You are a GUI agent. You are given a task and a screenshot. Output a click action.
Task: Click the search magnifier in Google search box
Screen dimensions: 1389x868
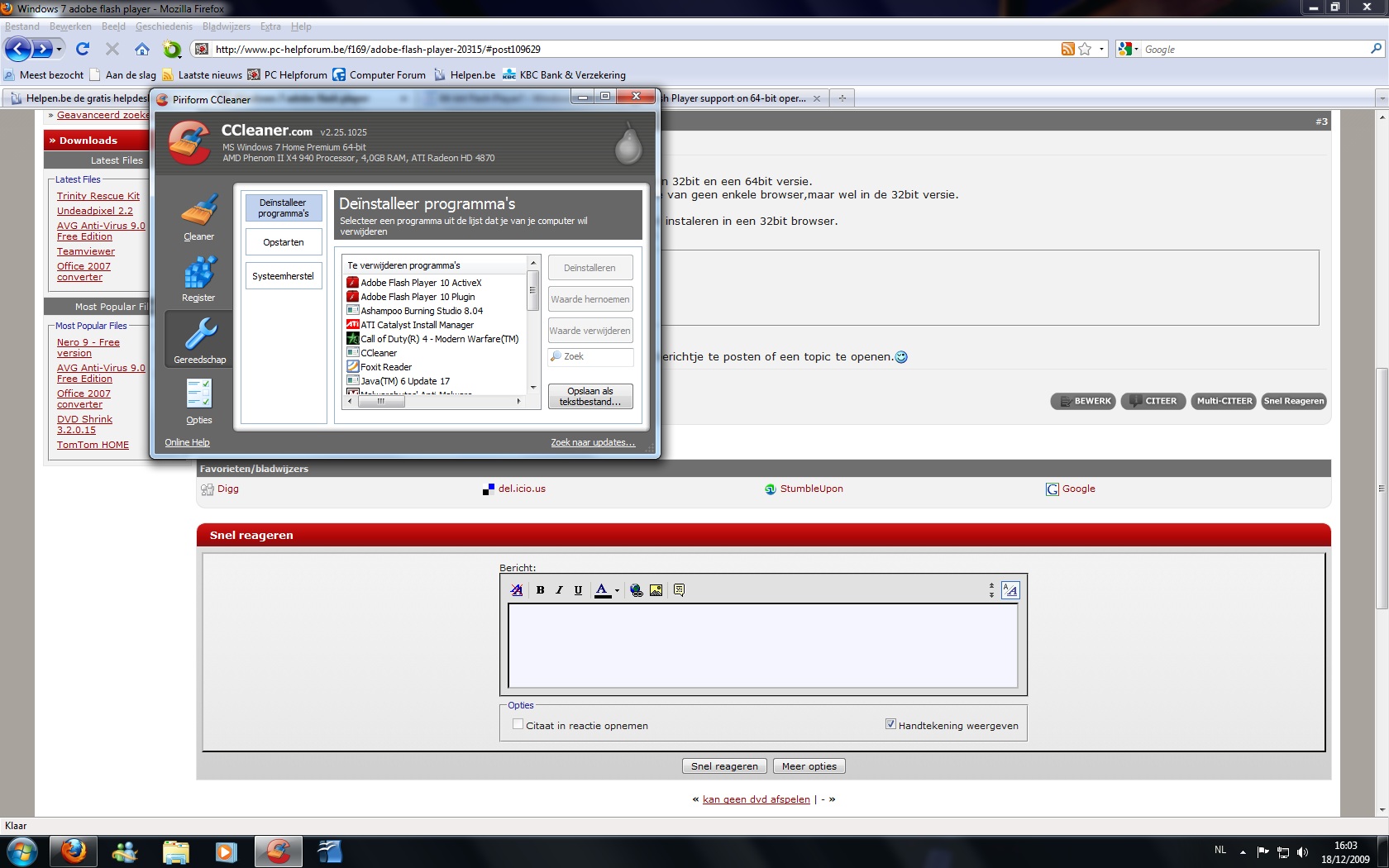[x=1376, y=50]
